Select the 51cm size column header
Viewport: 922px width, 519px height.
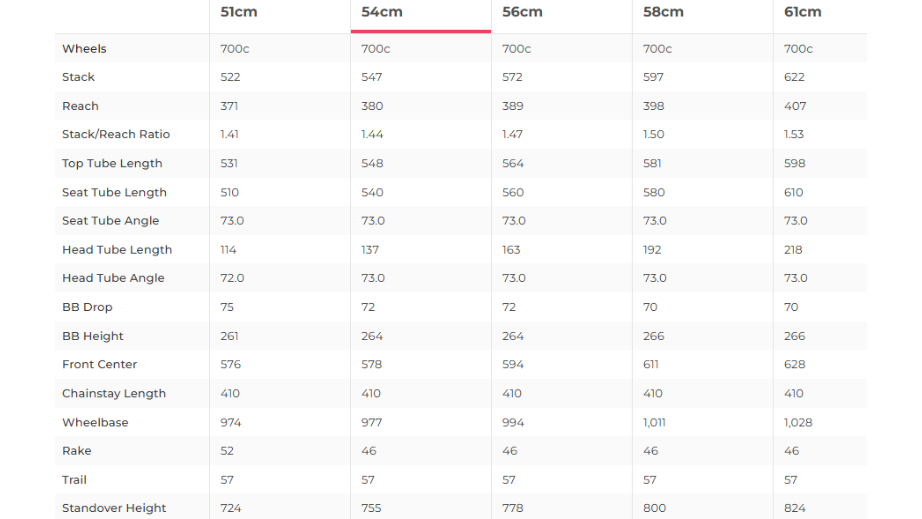click(x=237, y=12)
